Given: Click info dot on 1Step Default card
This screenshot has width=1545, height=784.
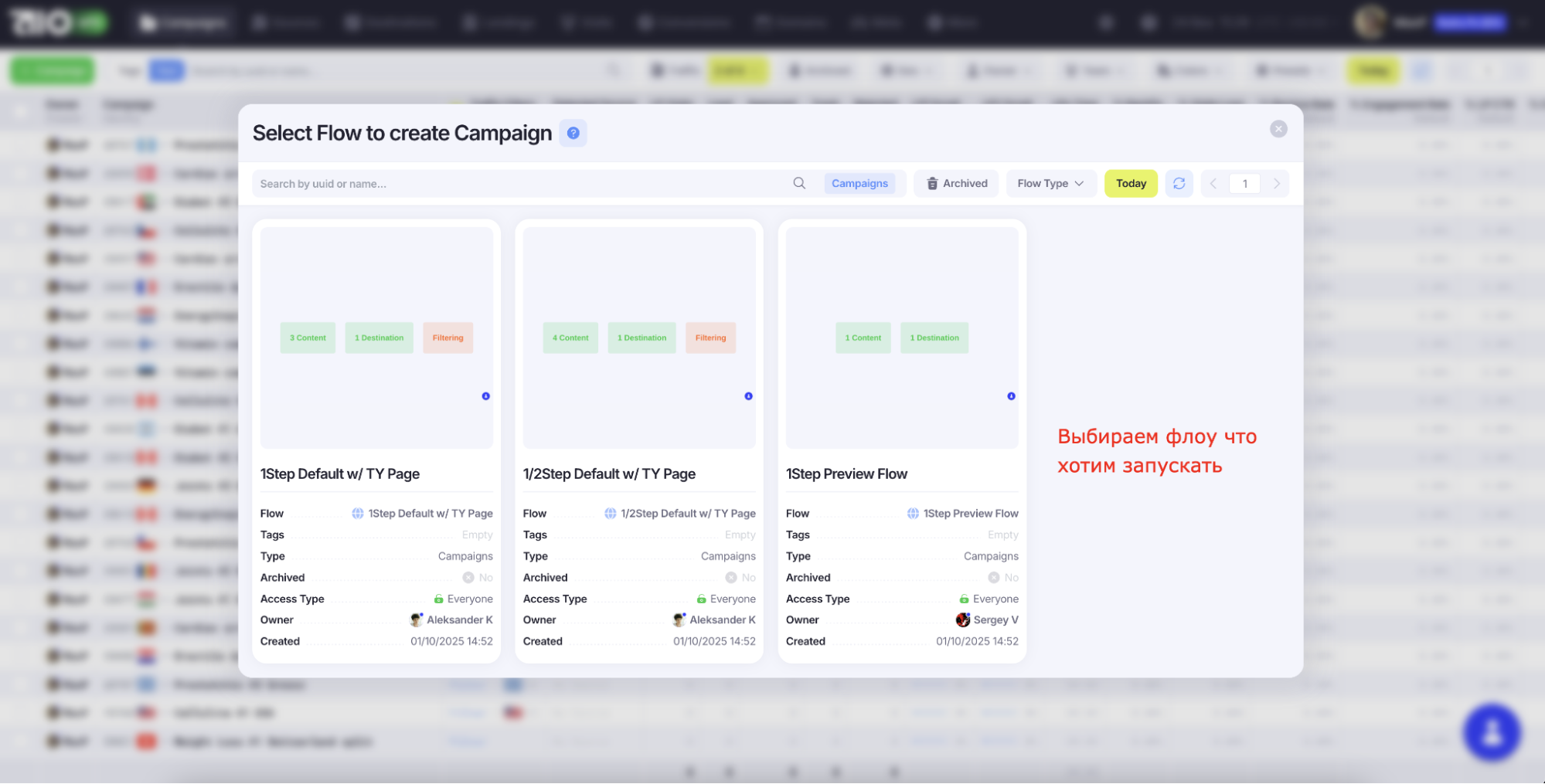Looking at the screenshot, I should pyautogui.click(x=485, y=396).
